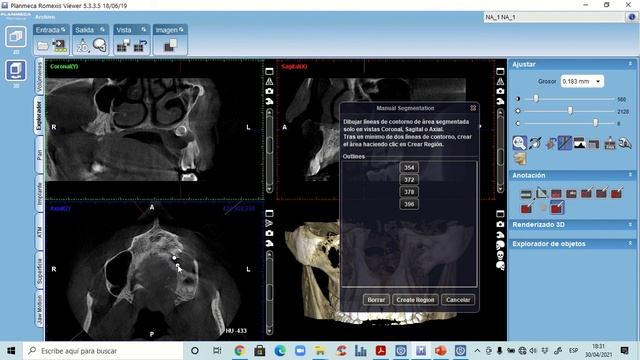Open the 3D module icon in the left sidebar
The image size is (640, 360).
[16, 70]
